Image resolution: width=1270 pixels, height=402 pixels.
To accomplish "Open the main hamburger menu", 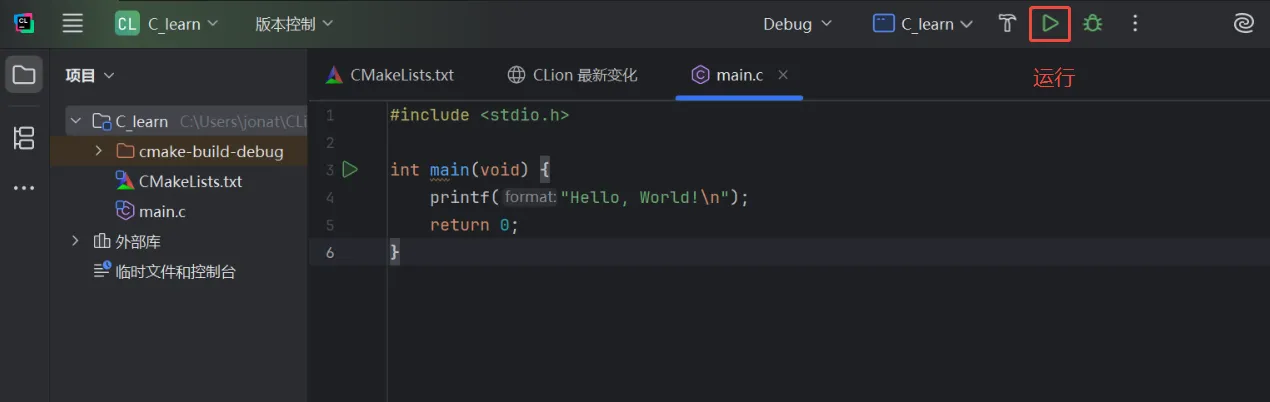I will click(x=73, y=23).
